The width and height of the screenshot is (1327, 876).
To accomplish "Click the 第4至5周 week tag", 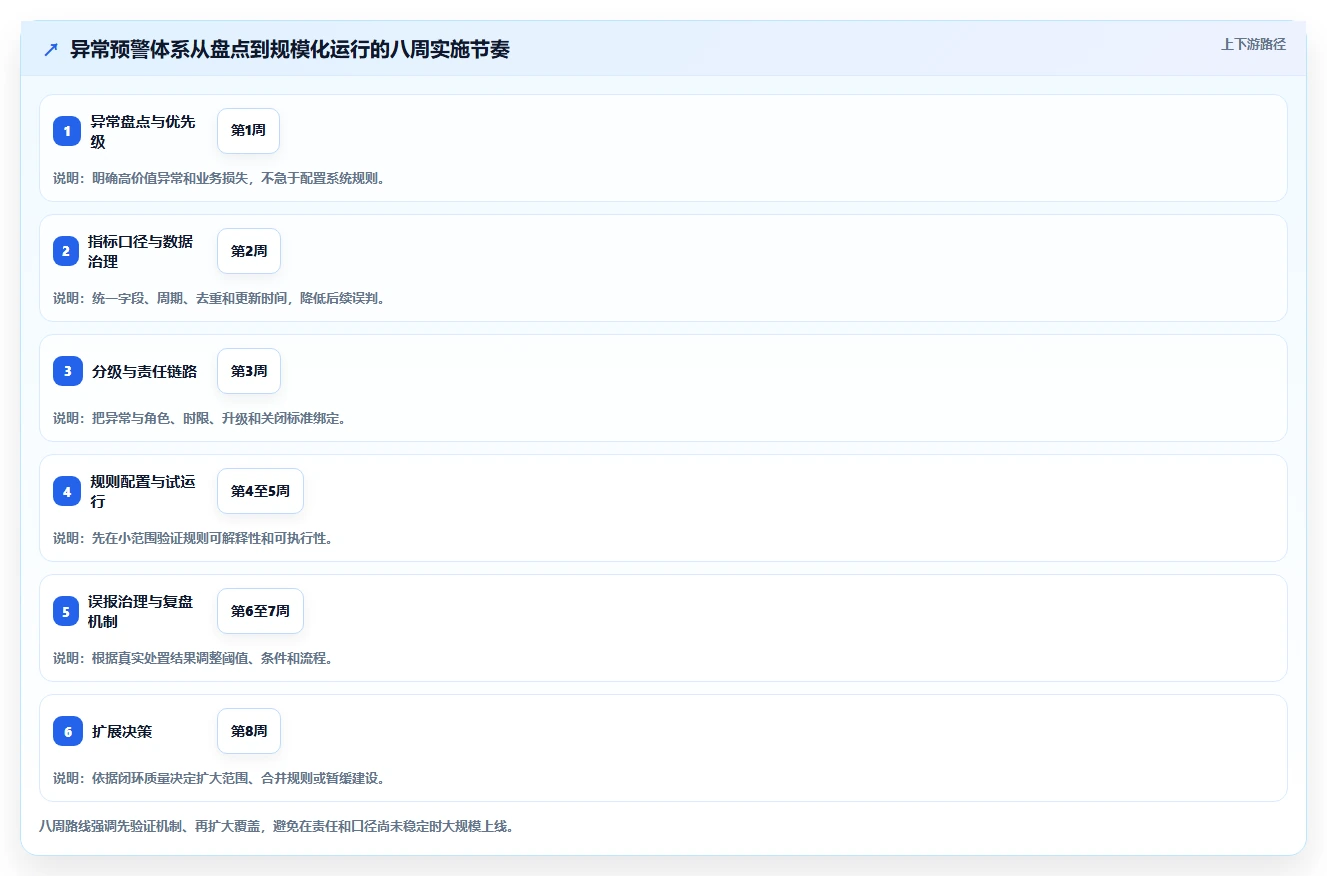I will pyautogui.click(x=260, y=491).
